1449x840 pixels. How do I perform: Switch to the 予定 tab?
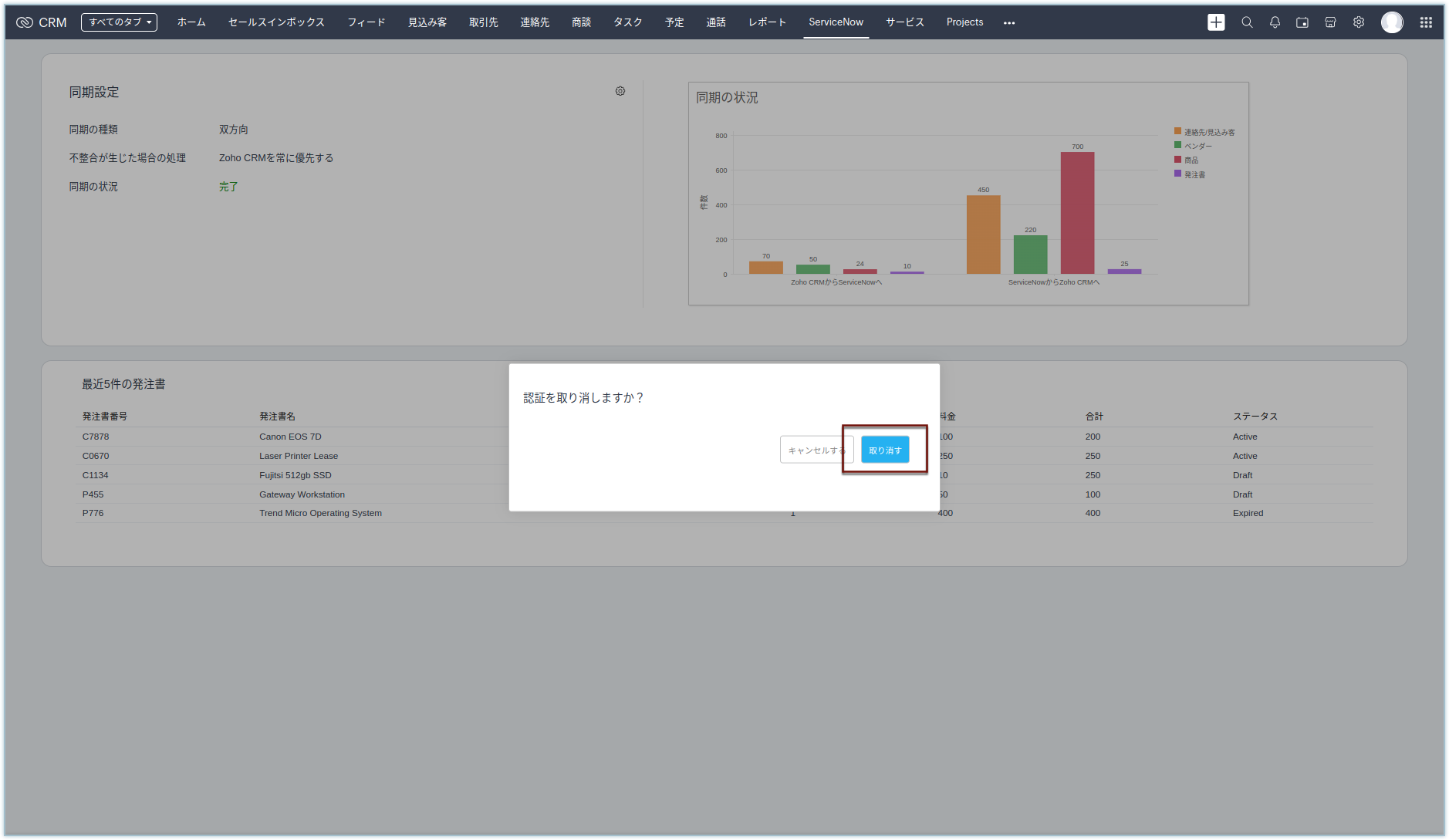click(674, 22)
